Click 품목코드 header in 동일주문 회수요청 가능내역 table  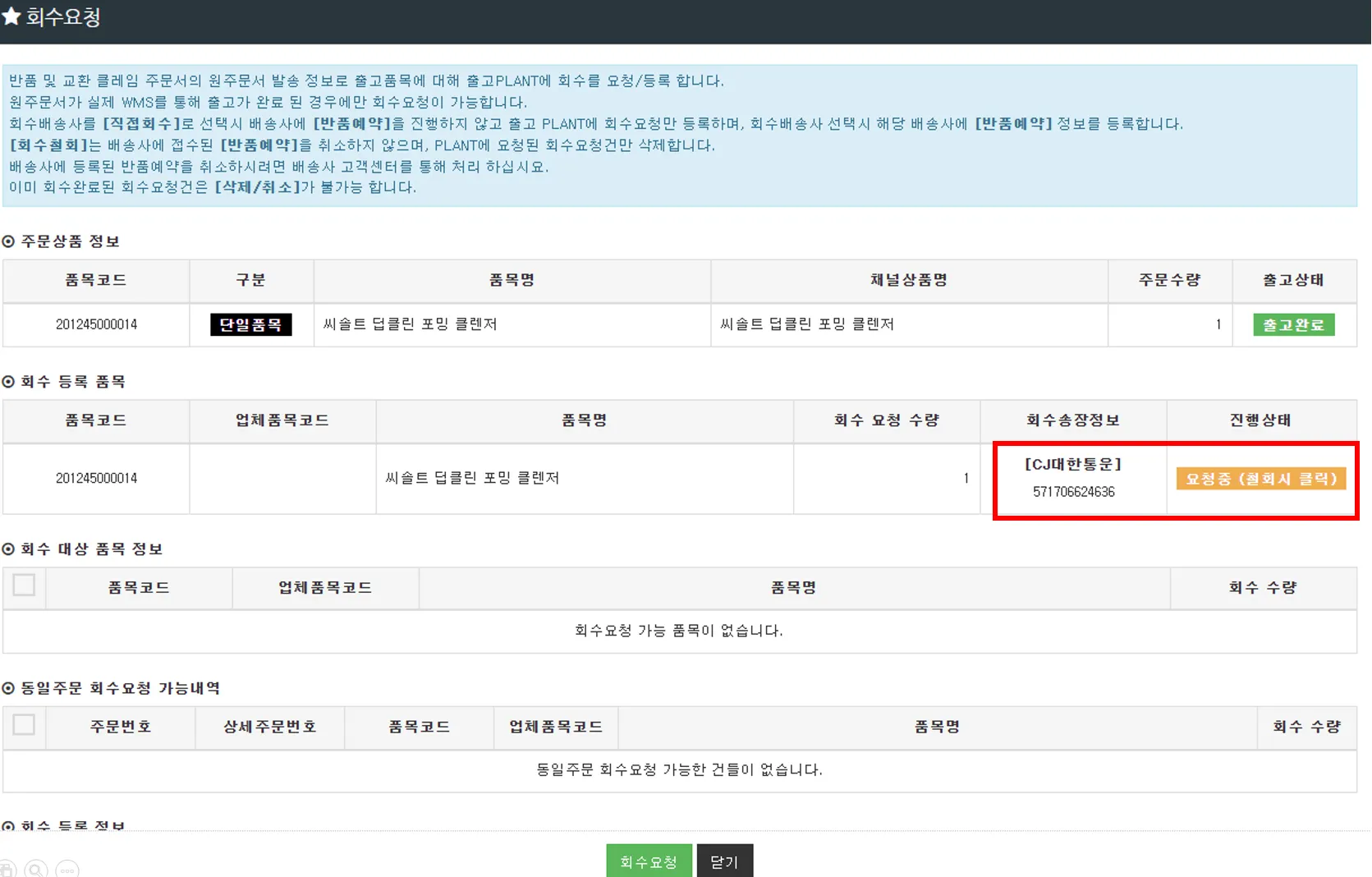[x=419, y=727]
